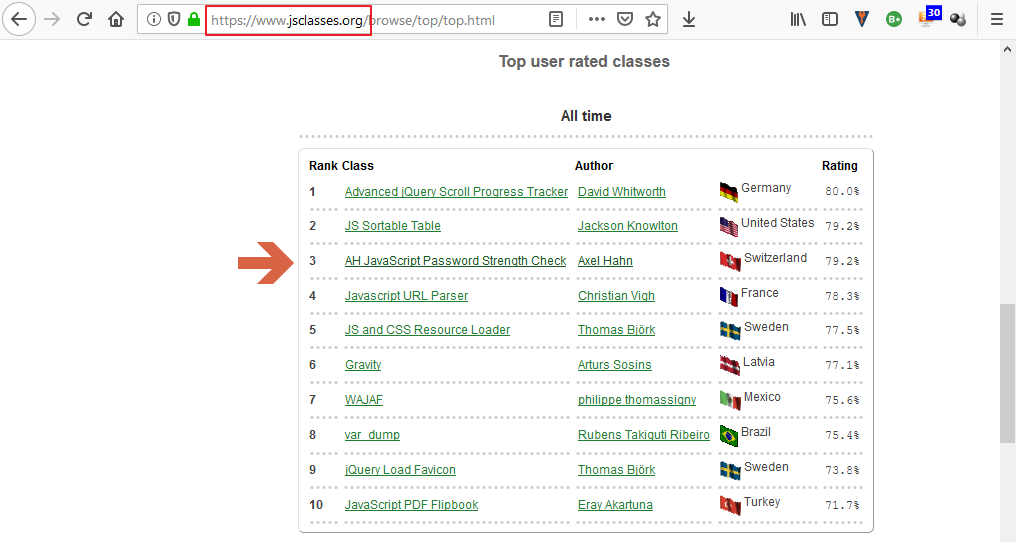Bookmark this page with the star

tap(653, 19)
